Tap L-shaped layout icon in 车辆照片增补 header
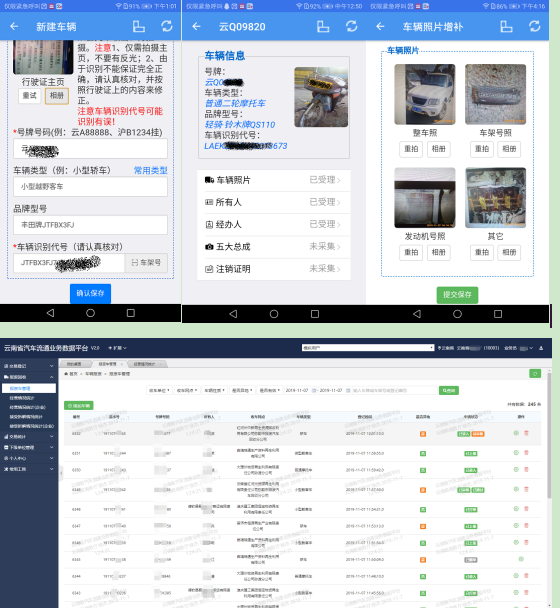The width and height of the screenshot is (560, 608). pos(506,26)
